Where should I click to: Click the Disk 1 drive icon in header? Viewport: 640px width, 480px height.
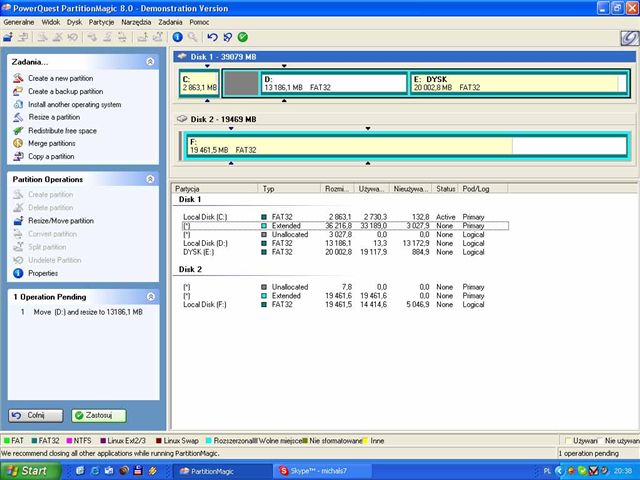182,56
